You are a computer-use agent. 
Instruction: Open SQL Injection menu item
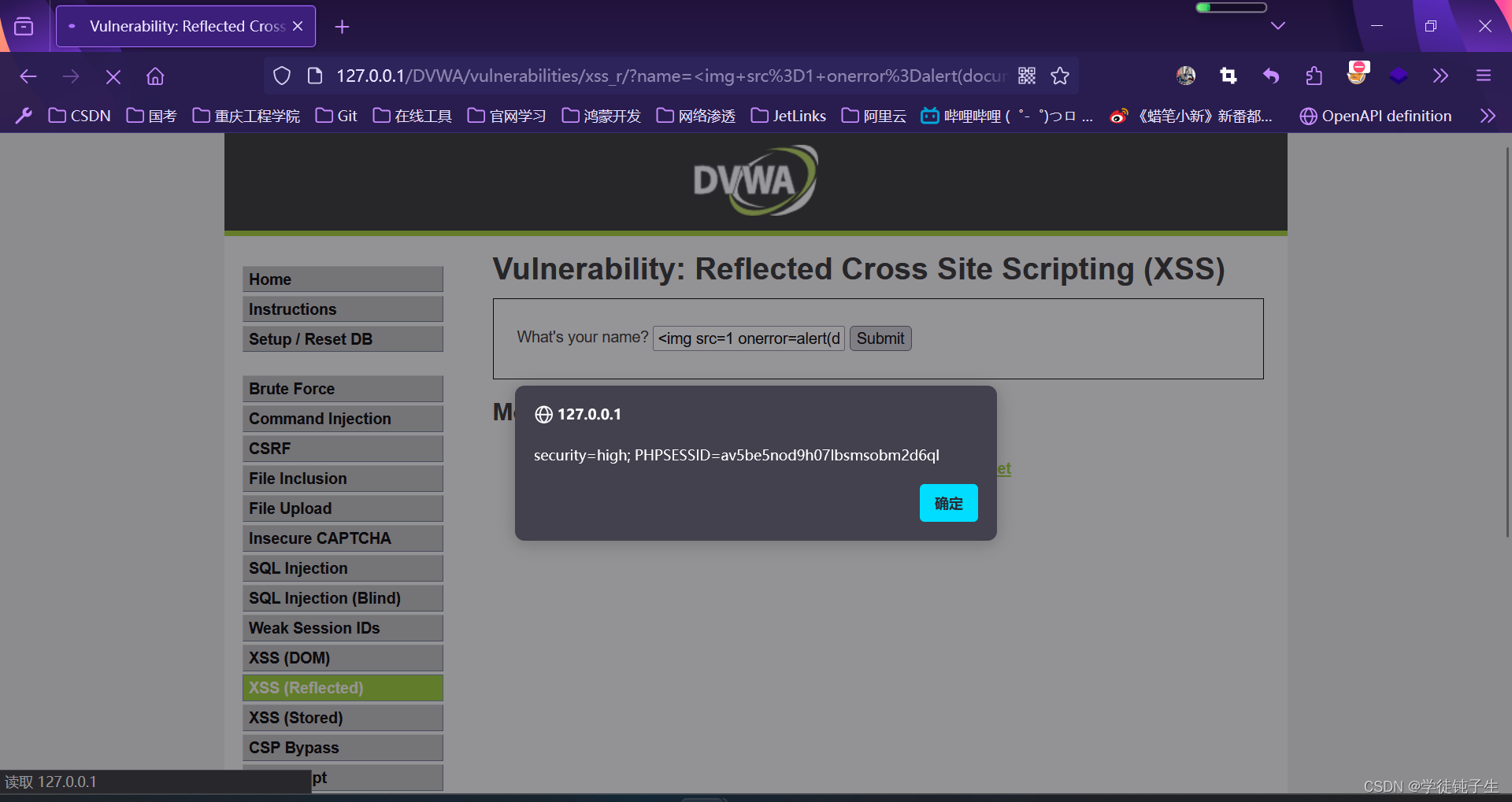coord(343,568)
